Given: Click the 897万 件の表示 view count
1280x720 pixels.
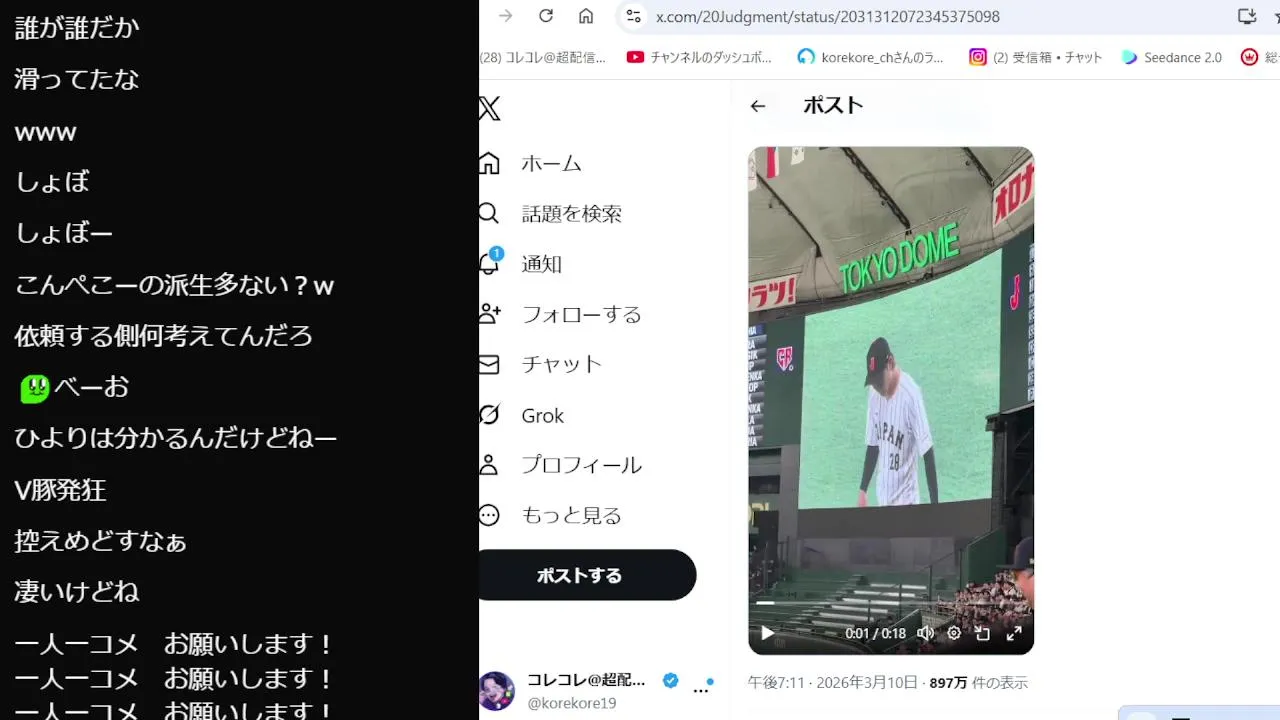Looking at the screenshot, I should [x=979, y=683].
